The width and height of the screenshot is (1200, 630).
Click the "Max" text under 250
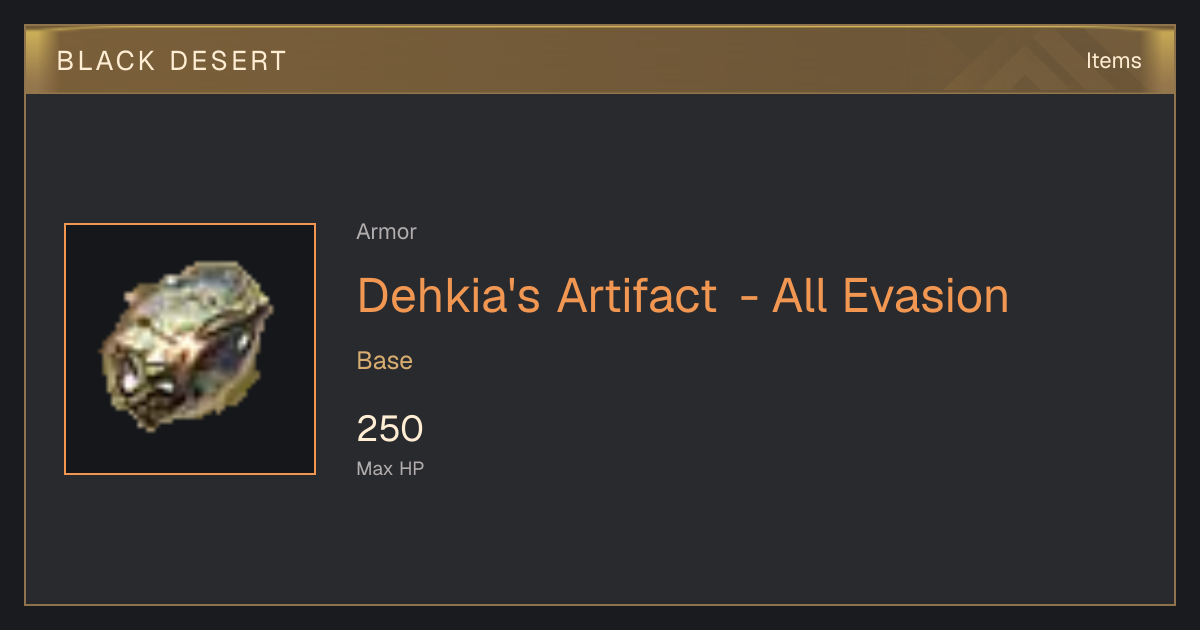375,468
